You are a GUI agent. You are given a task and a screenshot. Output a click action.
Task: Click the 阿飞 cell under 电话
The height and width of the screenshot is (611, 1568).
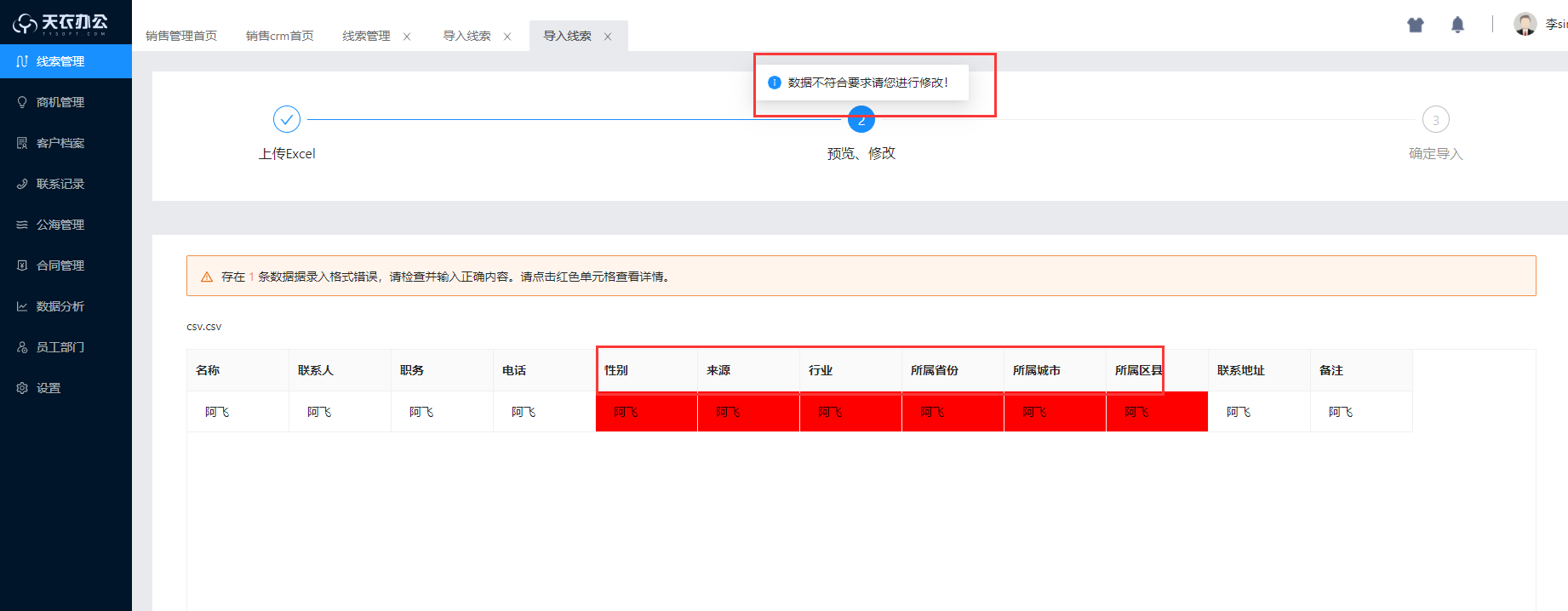pos(545,412)
